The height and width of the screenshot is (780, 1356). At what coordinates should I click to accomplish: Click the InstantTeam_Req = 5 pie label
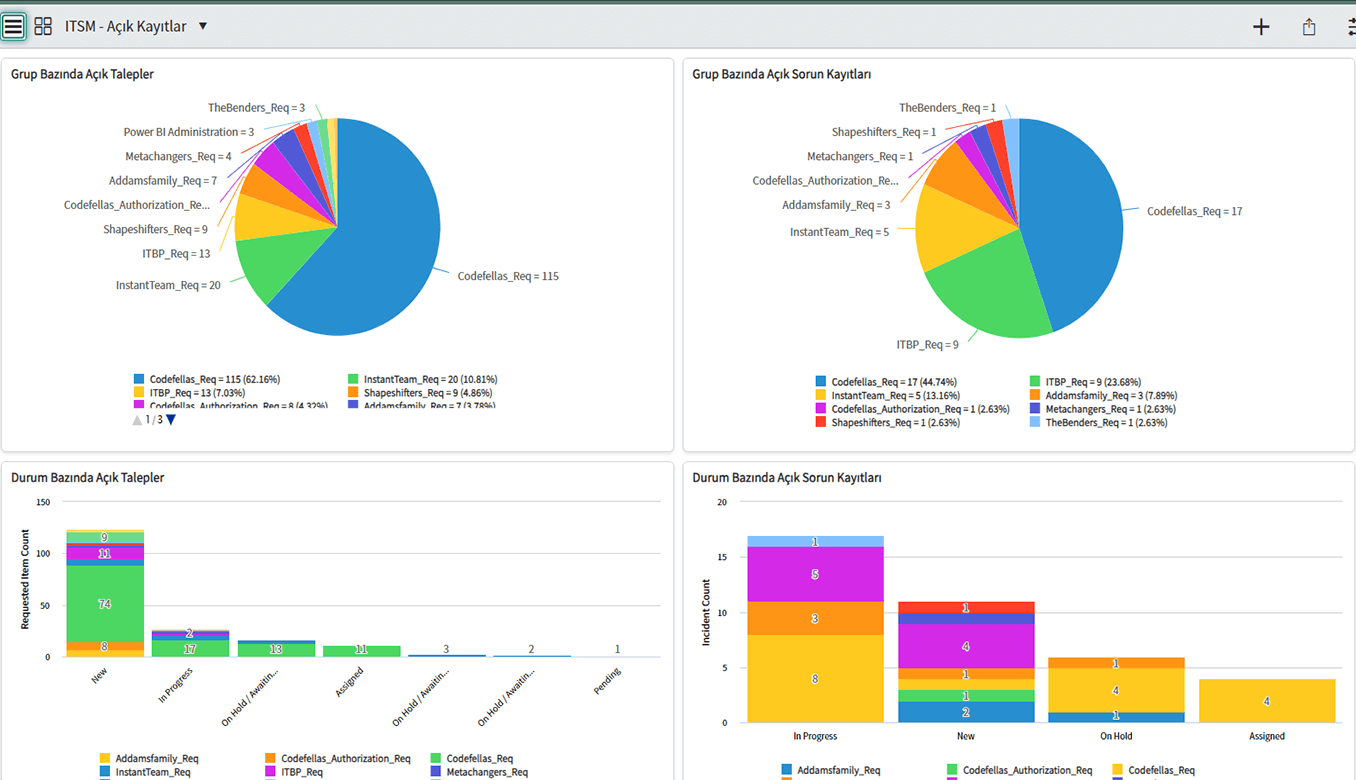(839, 232)
